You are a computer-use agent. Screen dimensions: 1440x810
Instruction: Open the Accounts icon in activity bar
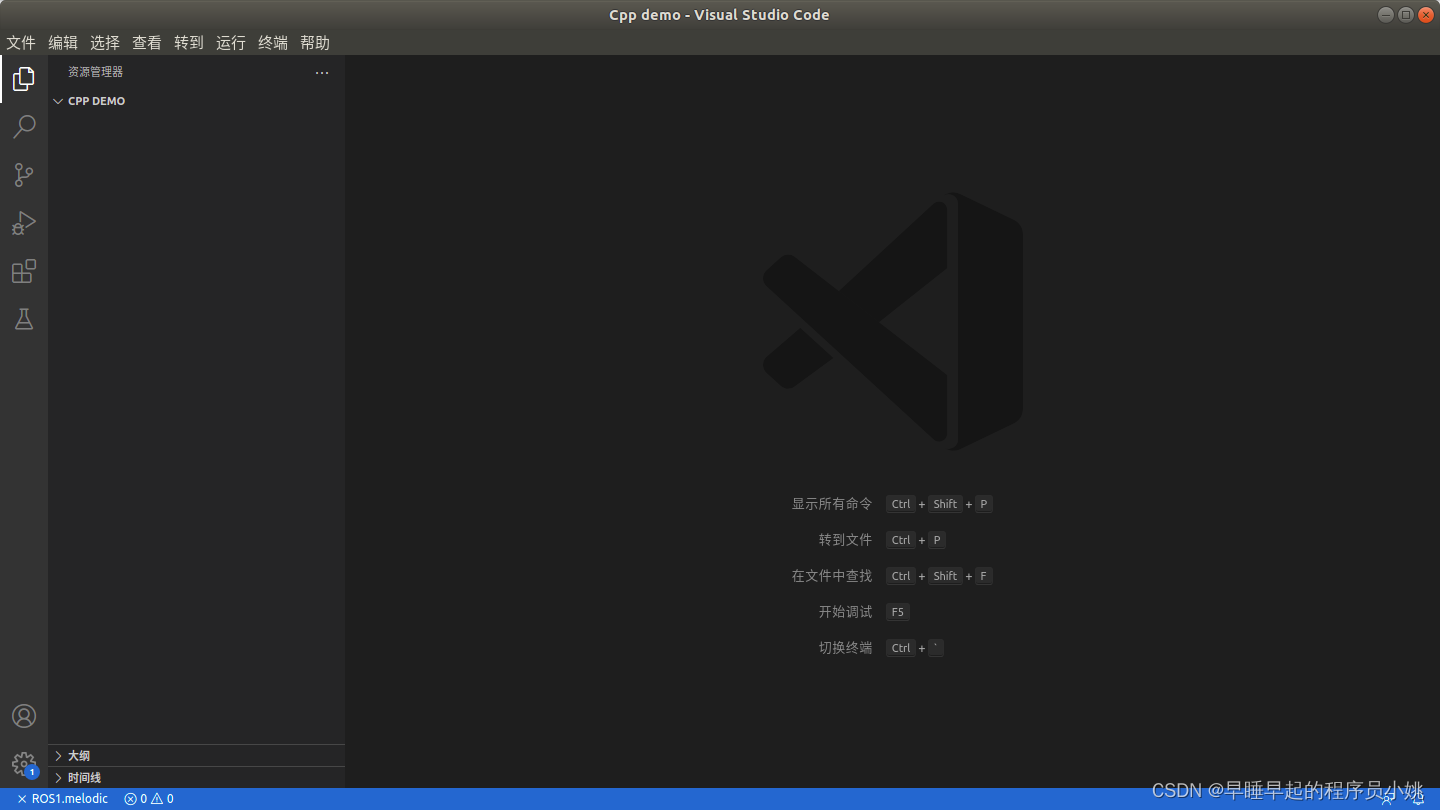pyautogui.click(x=24, y=716)
